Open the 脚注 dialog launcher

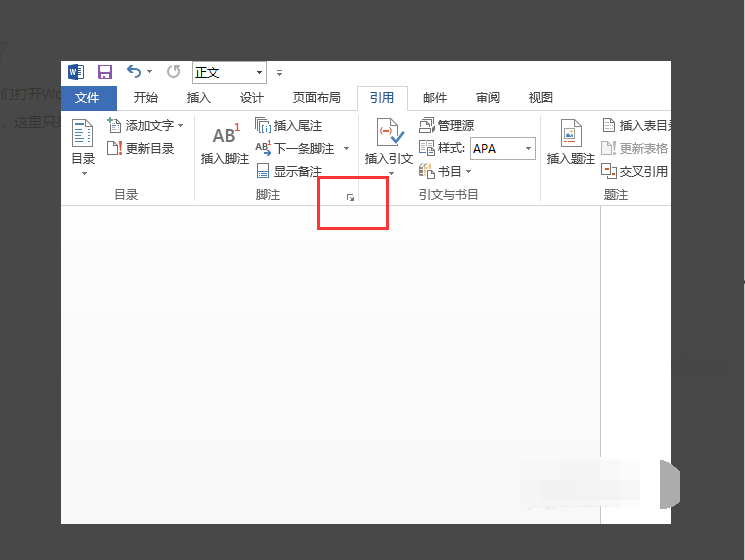(x=350, y=198)
